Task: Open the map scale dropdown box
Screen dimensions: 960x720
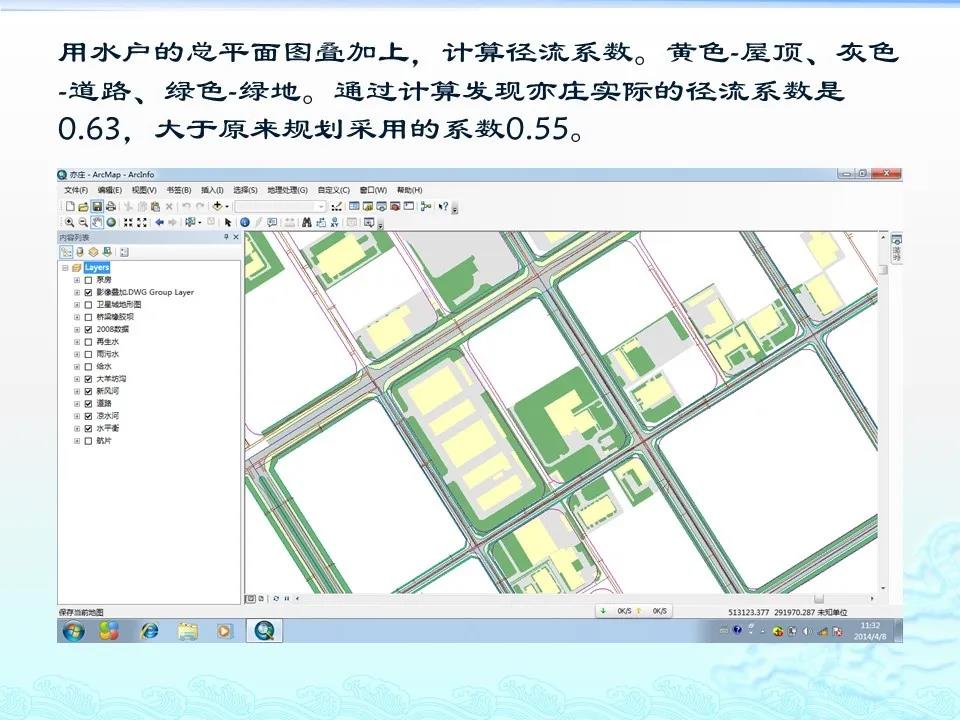Action: click(322, 206)
